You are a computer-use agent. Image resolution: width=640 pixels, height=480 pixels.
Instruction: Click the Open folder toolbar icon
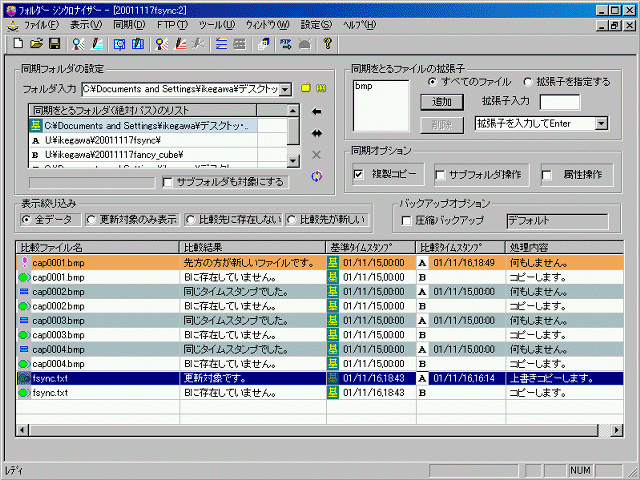(x=36, y=44)
